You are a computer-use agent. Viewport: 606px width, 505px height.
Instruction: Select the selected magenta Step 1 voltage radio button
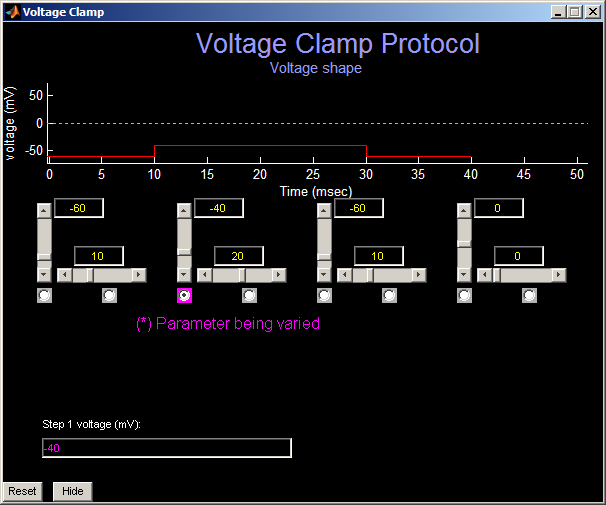point(184,295)
